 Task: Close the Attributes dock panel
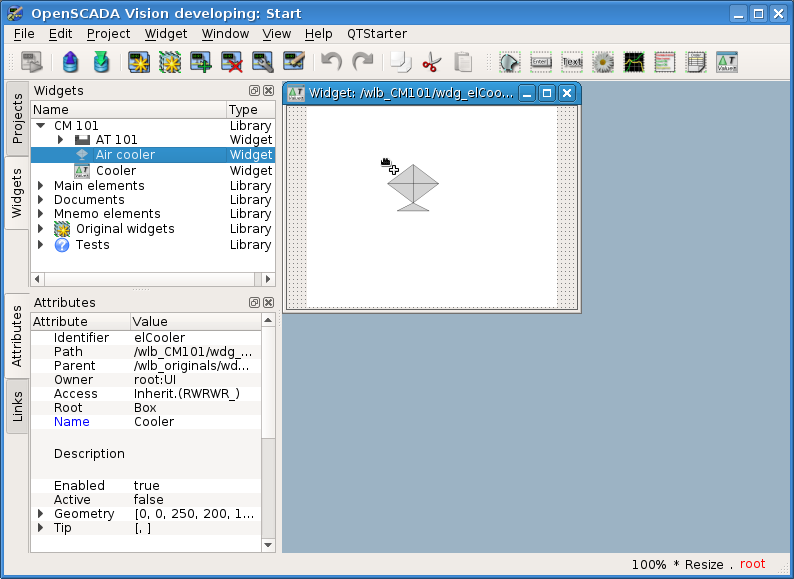pyautogui.click(x=268, y=303)
